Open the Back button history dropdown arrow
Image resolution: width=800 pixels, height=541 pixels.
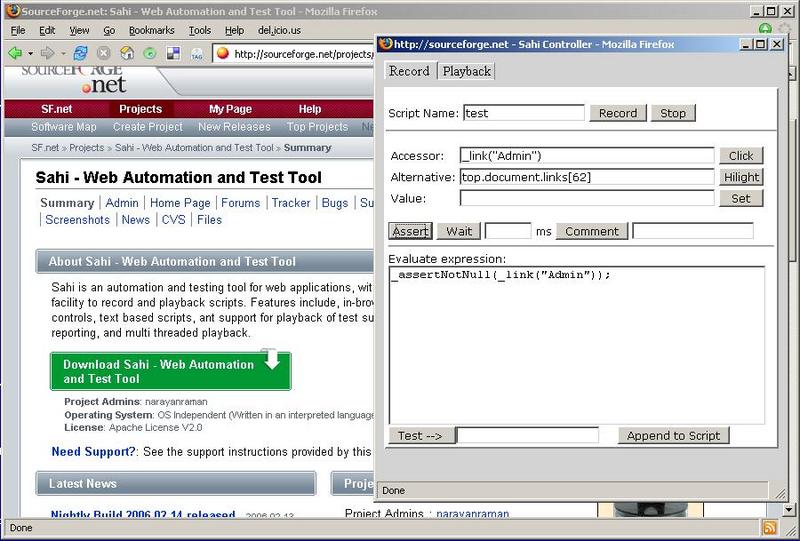[31, 53]
